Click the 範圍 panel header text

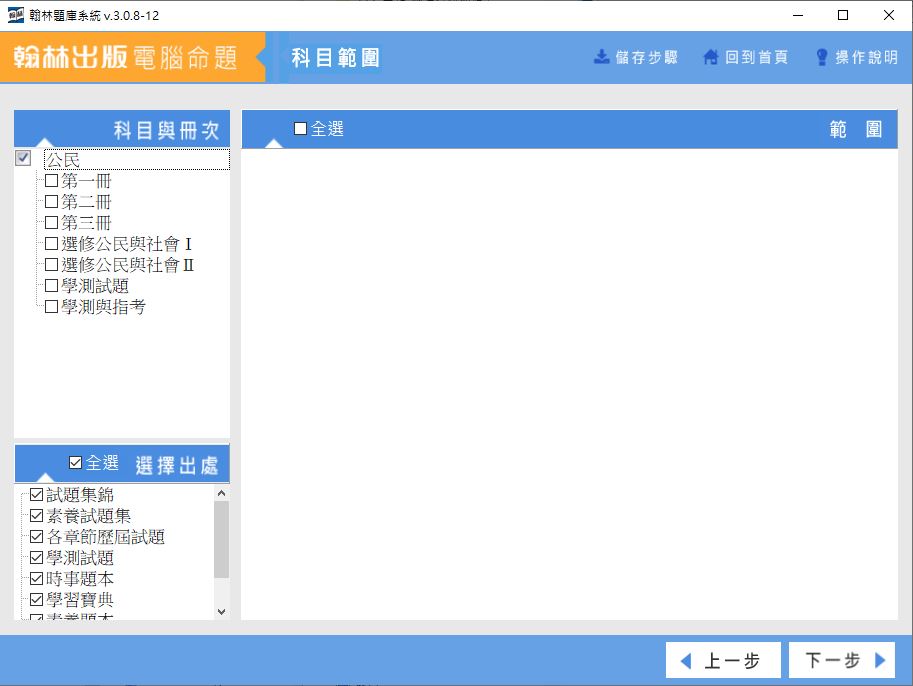(x=856, y=129)
